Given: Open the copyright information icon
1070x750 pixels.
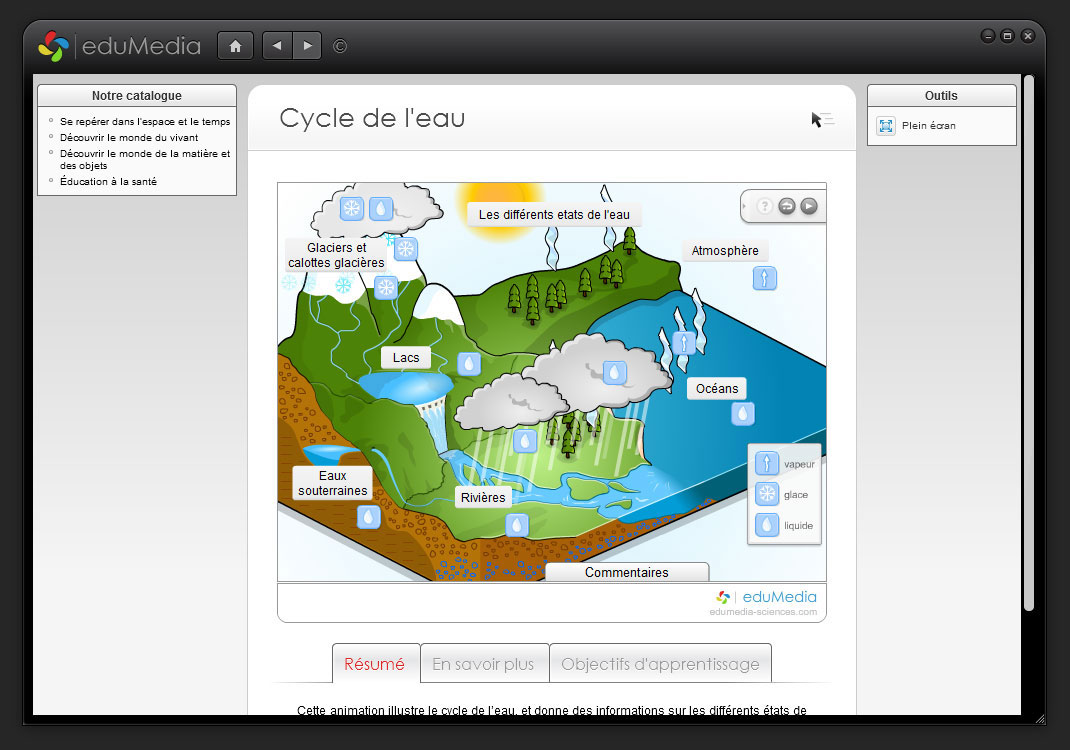Looking at the screenshot, I should tap(340, 46).
